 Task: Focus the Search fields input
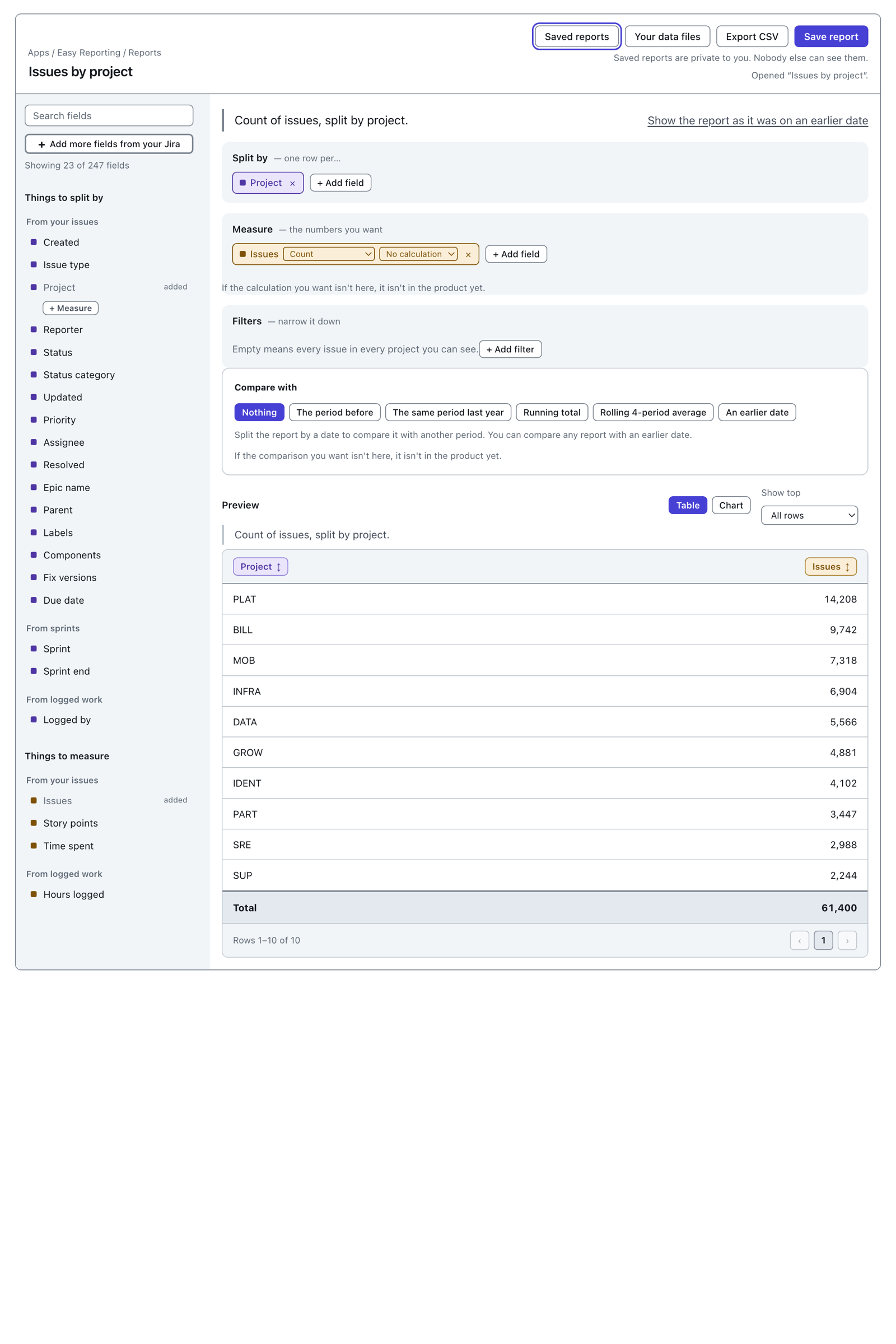coord(109,115)
